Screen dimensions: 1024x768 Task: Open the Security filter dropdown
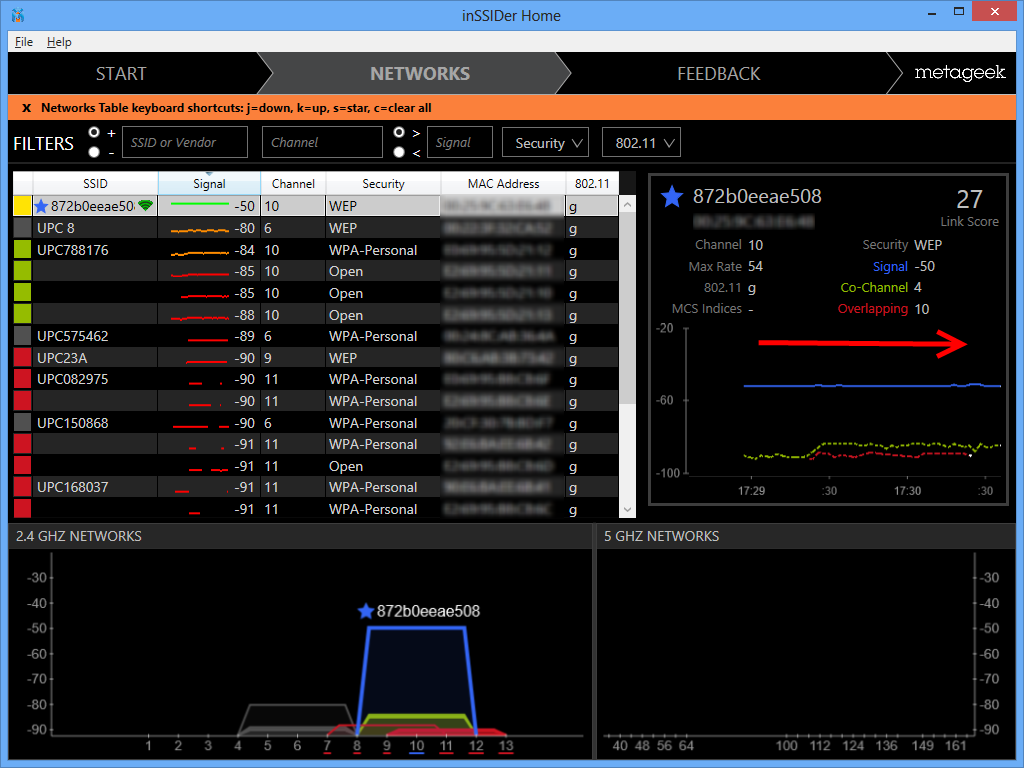click(545, 142)
